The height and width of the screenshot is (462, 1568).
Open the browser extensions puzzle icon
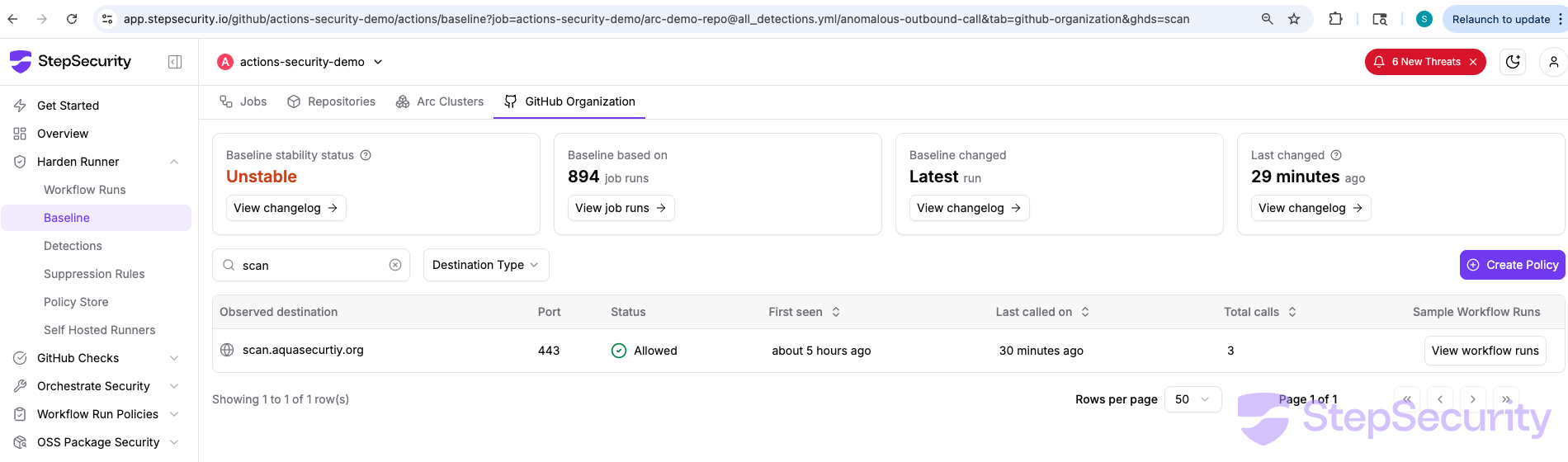coord(1335,19)
